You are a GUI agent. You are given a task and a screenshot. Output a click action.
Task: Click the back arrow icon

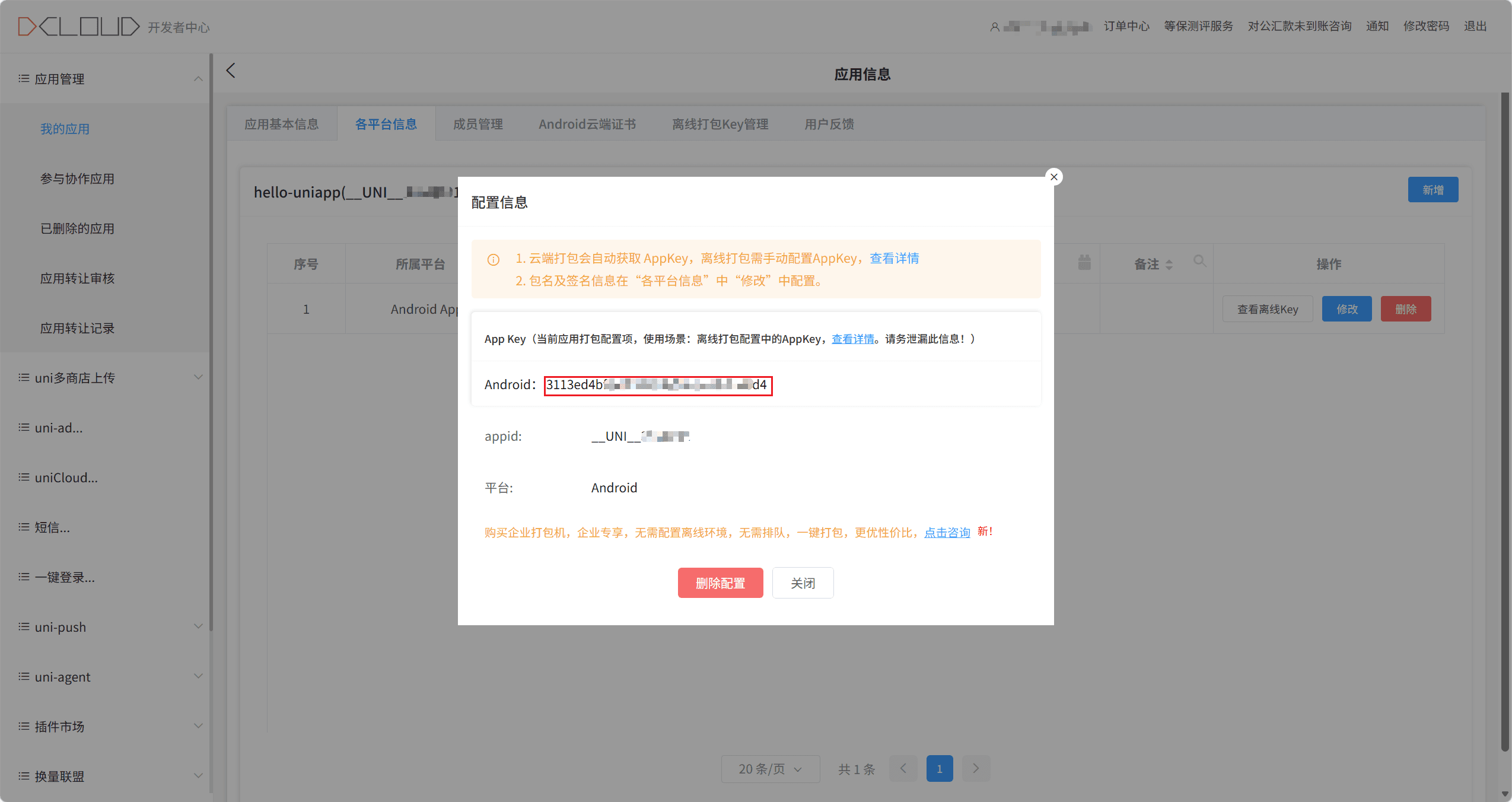[x=231, y=71]
